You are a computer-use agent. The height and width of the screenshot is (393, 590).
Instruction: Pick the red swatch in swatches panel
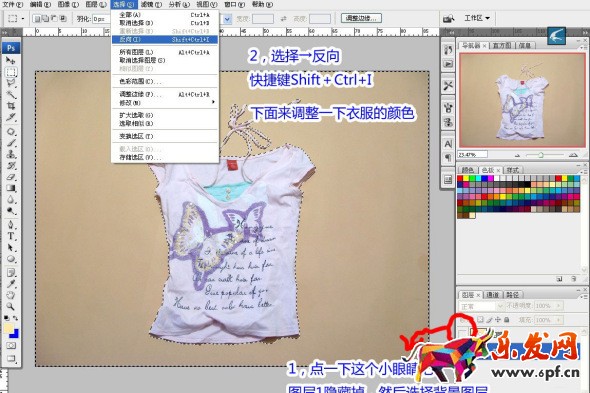click(460, 178)
